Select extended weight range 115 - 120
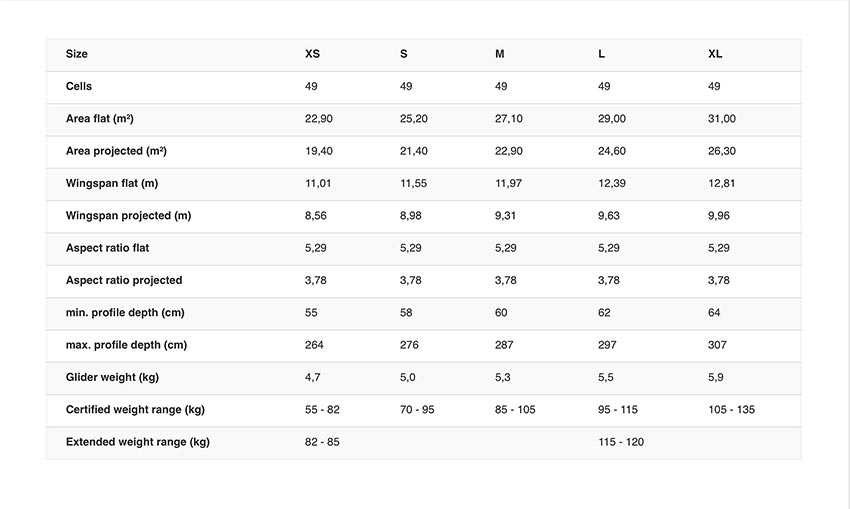This screenshot has width=850, height=509. click(x=621, y=442)
